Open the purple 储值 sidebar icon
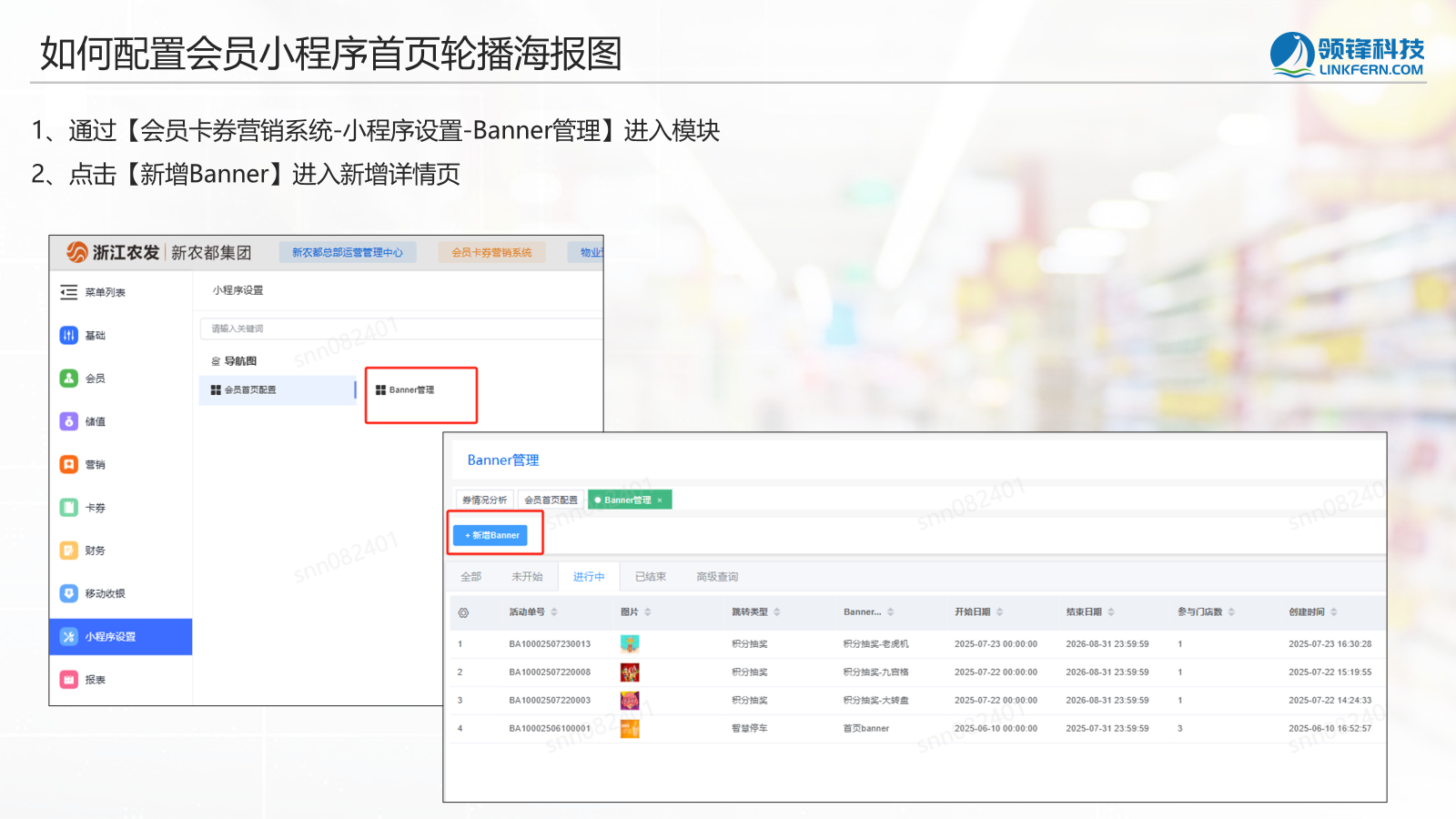1456x819 pixels. pyautogui.click(x=68, y=421)
